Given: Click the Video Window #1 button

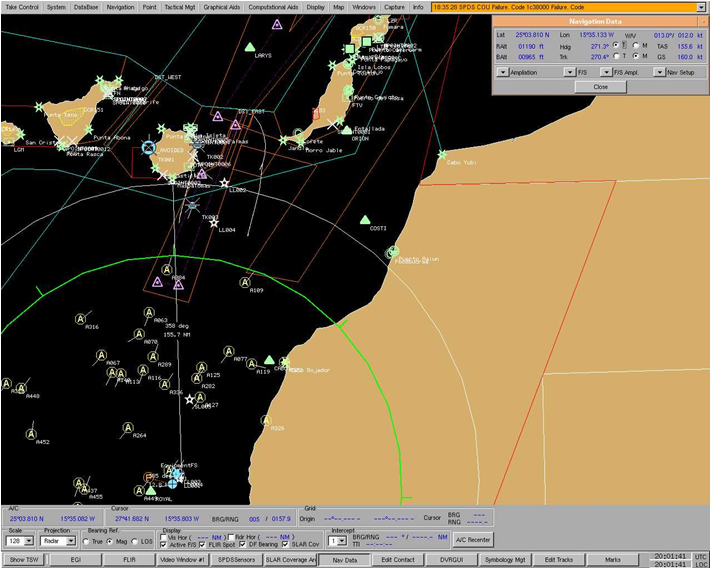Looking at the screenshot, I should (x=183, y=559).
